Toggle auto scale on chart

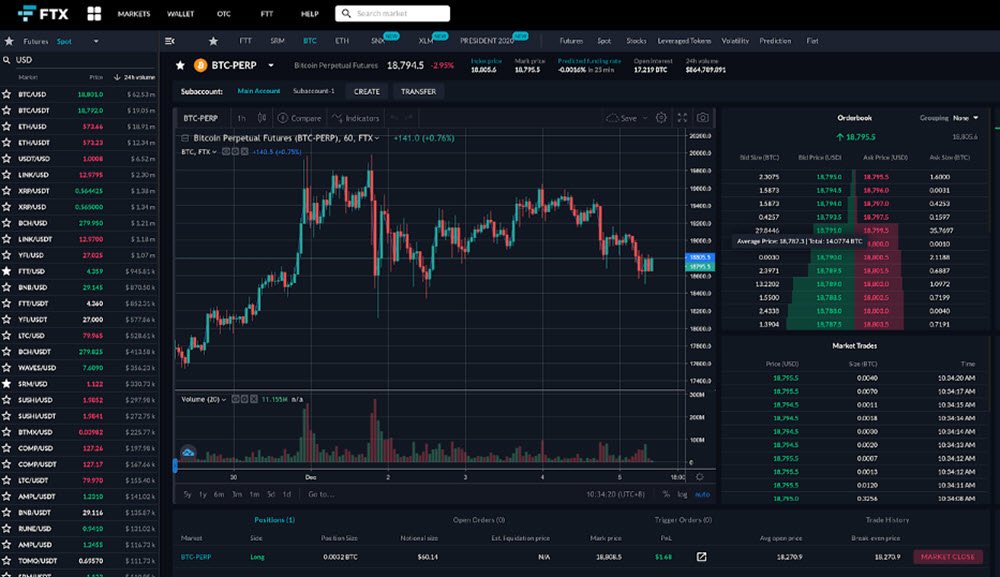click(702, 494)
